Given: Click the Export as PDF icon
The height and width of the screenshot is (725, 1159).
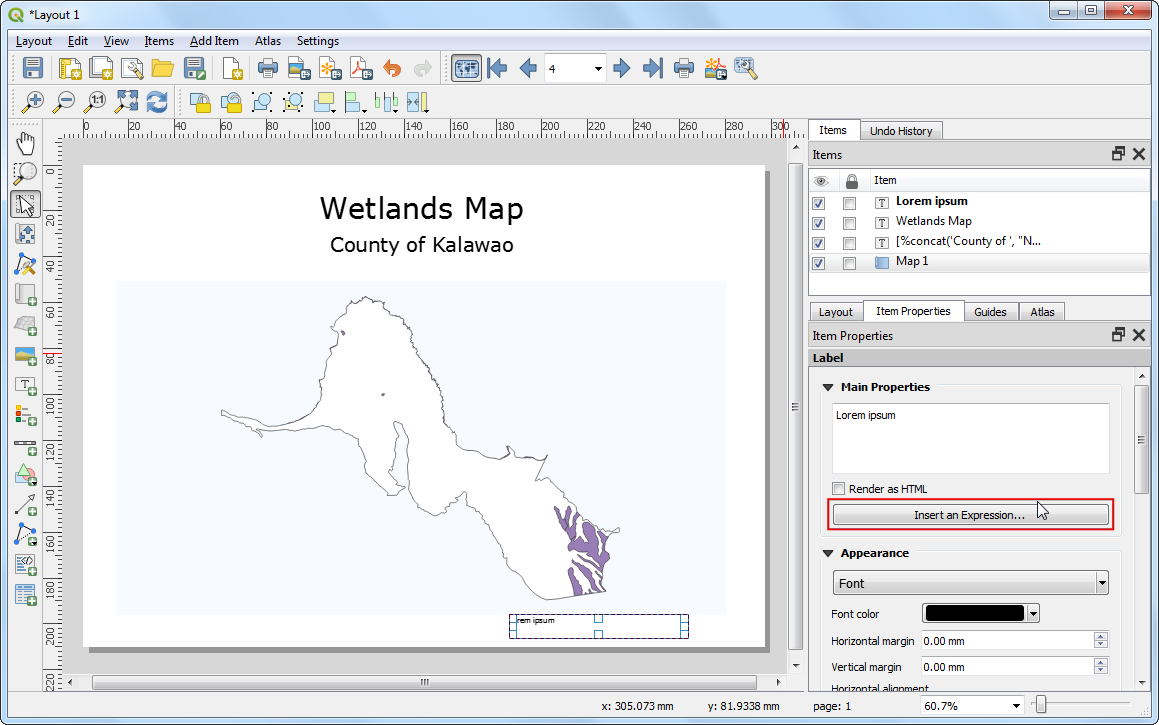Looking at the screenshot, I should pos(360,69).
